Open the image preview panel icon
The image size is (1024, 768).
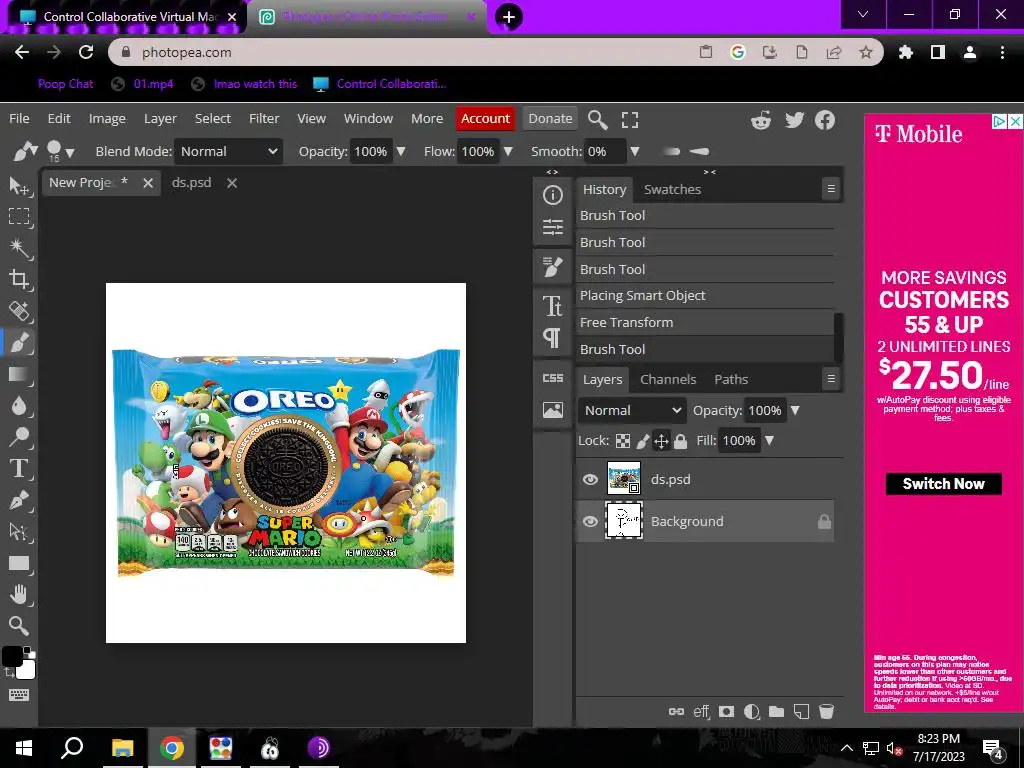click(x=552, y=410)
